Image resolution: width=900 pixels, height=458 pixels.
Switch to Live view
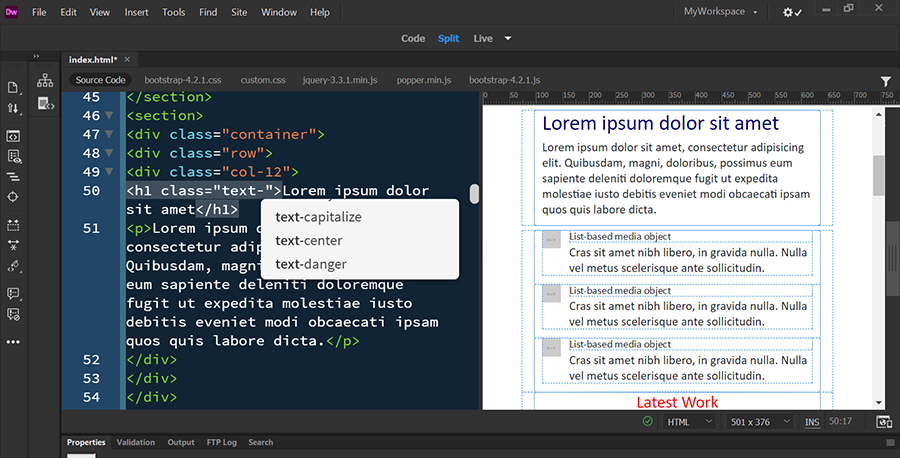pos(483,38)
